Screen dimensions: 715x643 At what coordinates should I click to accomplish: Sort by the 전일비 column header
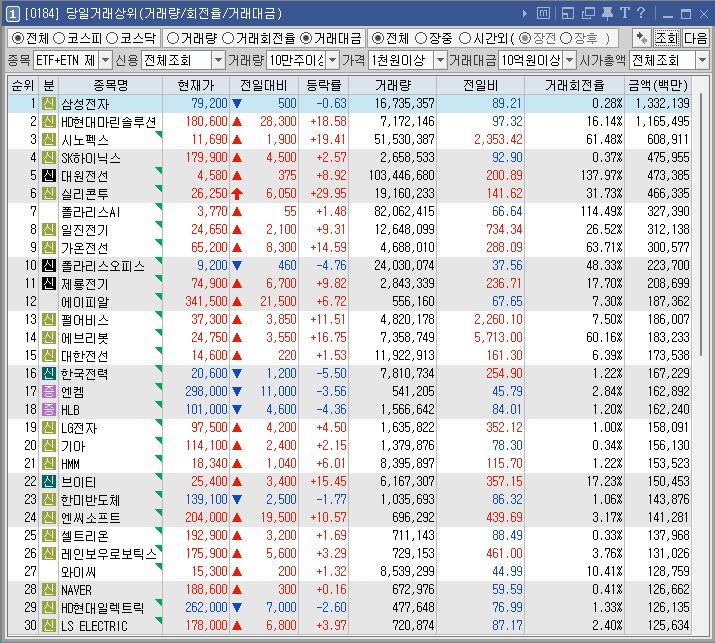480,85
